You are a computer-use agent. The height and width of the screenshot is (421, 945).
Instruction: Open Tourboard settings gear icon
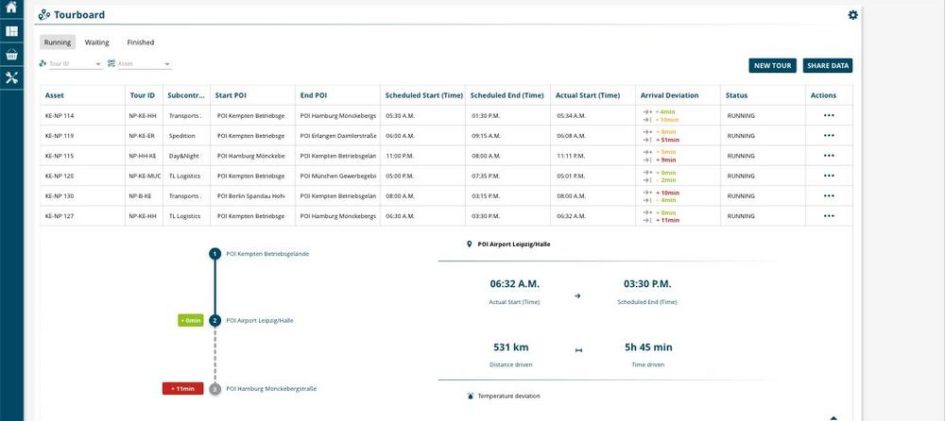click(852, 15)
